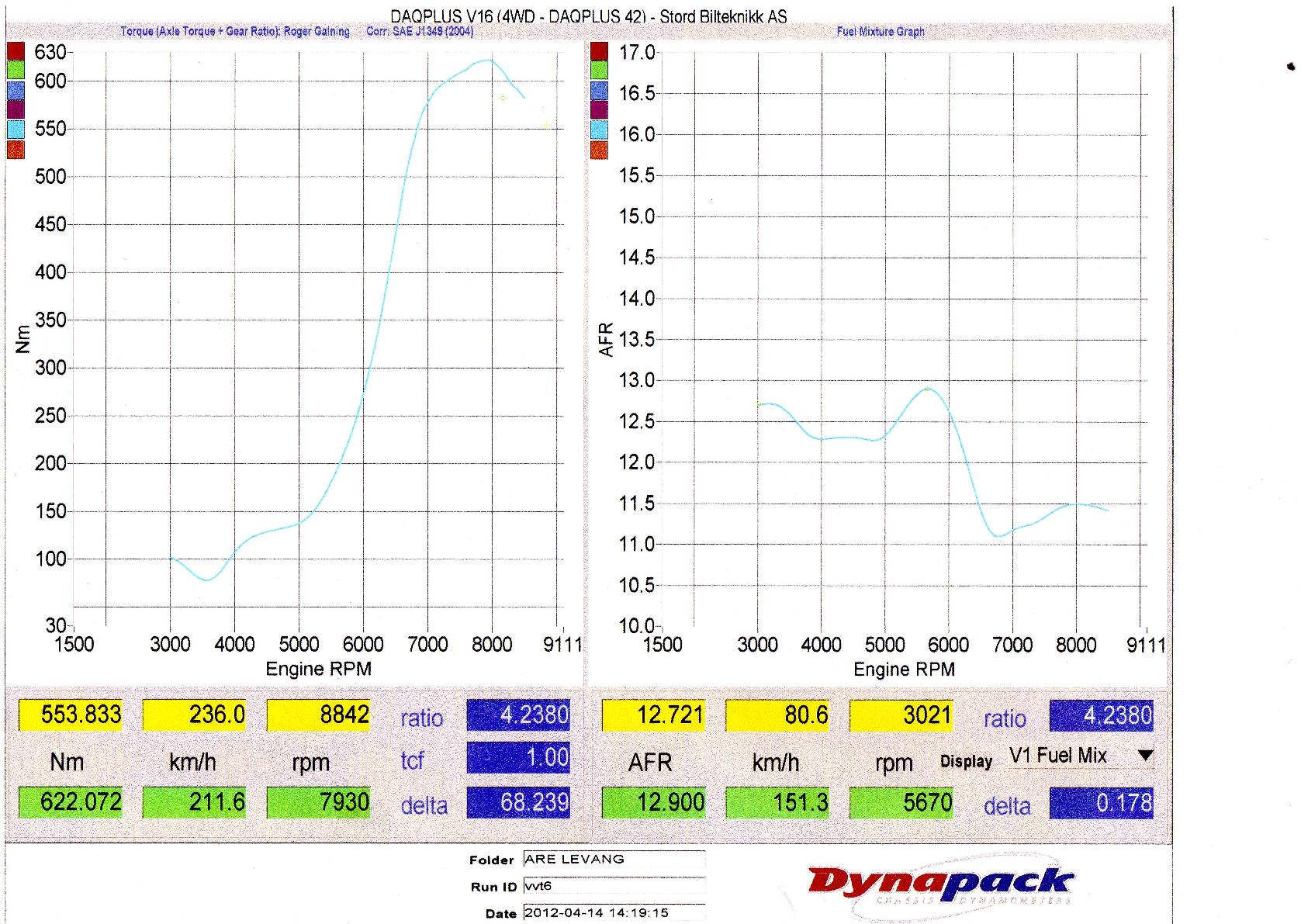
Task: Click green run swatch on torque graph
Action: 16,71
